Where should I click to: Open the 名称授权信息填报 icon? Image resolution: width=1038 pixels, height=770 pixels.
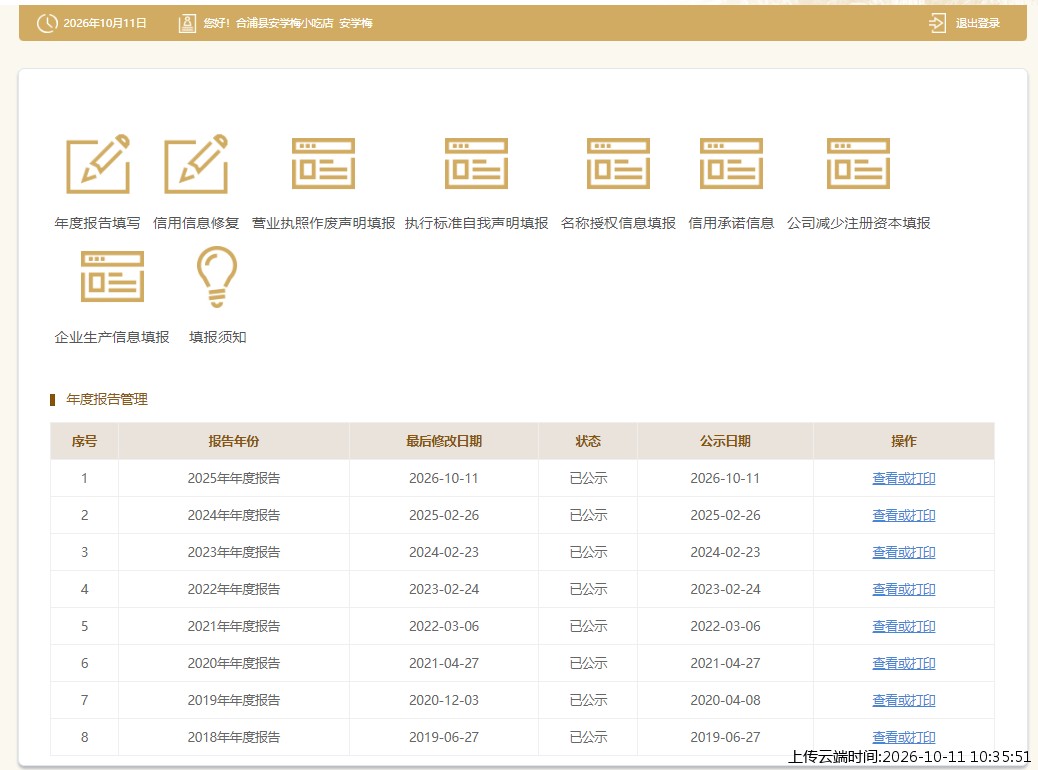(618, 164)
